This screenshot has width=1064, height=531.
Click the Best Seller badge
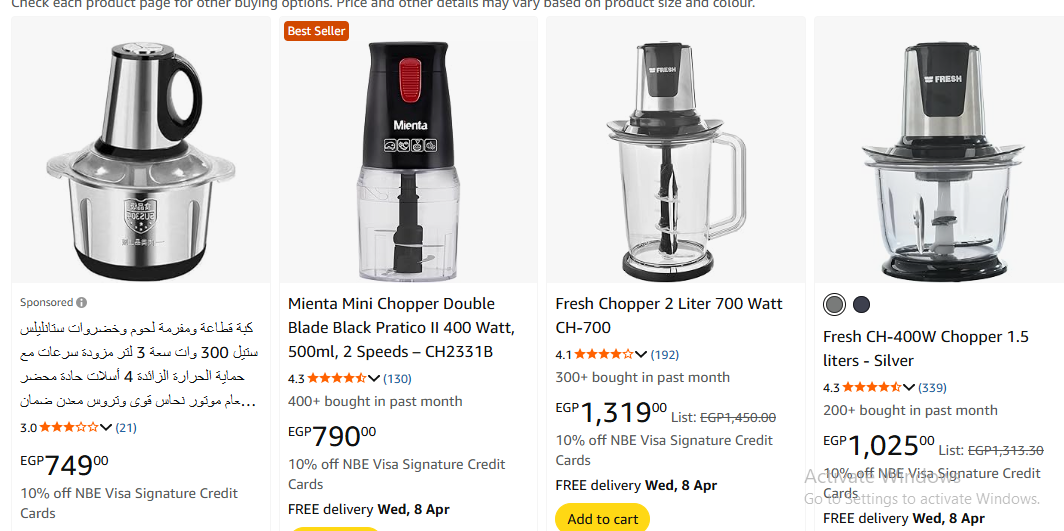click(x=316, y=31)
